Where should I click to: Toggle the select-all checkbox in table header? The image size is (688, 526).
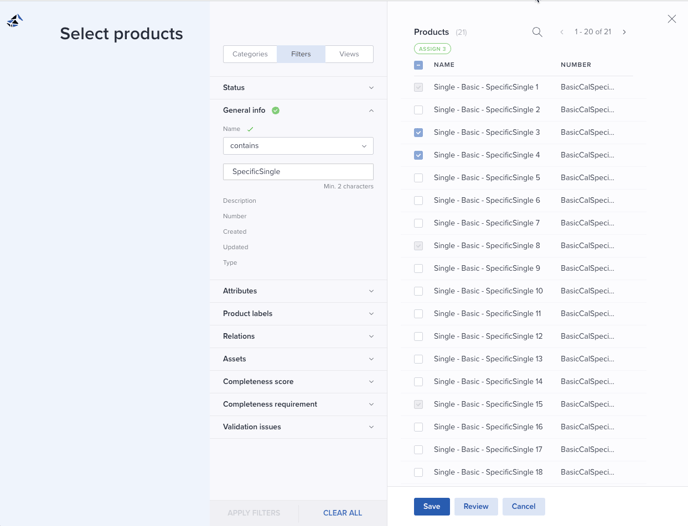pos(418,65)
